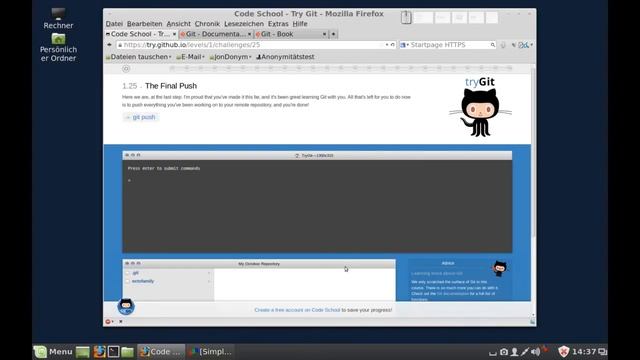640x360 pixels.
Task: Switch to the Code... Firefox taskbar window
Action: [161, 352]
